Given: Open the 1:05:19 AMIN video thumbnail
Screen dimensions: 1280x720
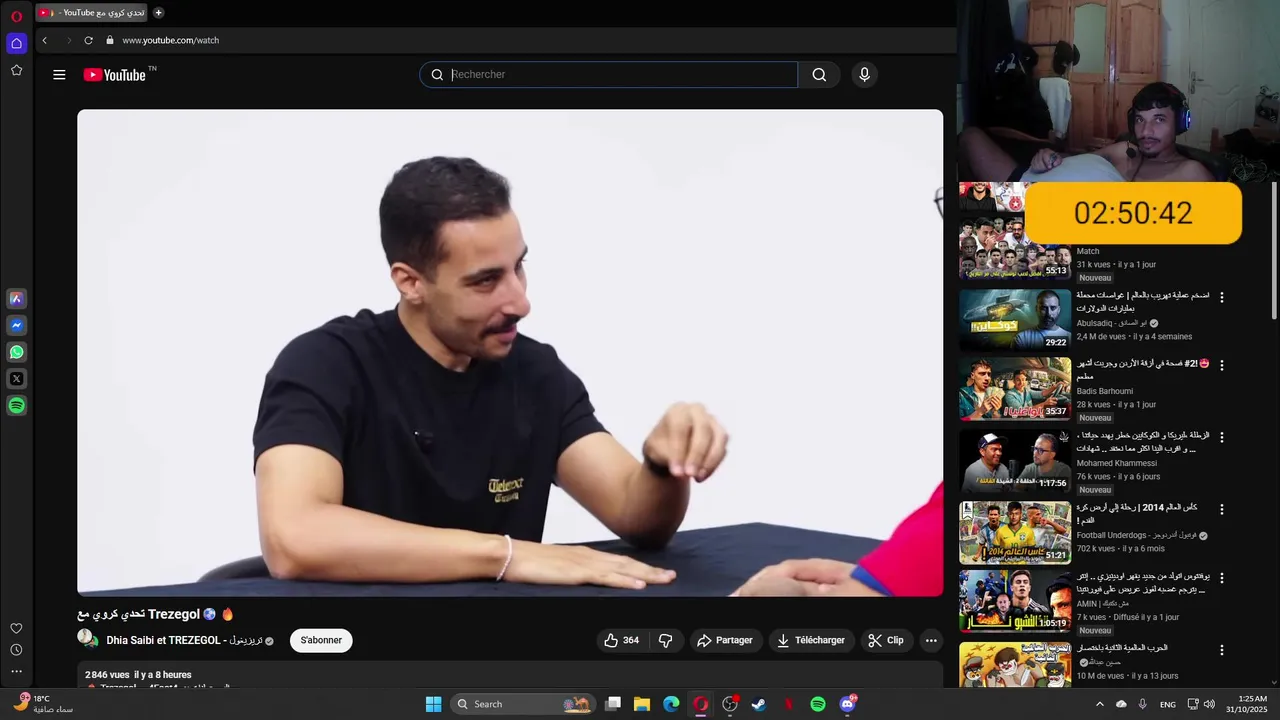Looking at the screenshot, I should 1015,602.
